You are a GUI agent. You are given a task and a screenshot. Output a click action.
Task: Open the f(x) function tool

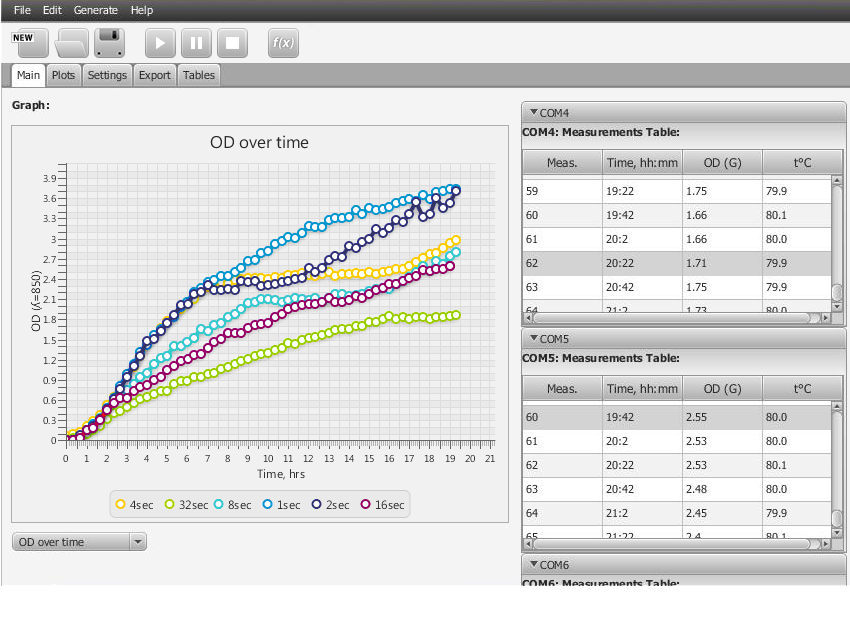(283, 43)
